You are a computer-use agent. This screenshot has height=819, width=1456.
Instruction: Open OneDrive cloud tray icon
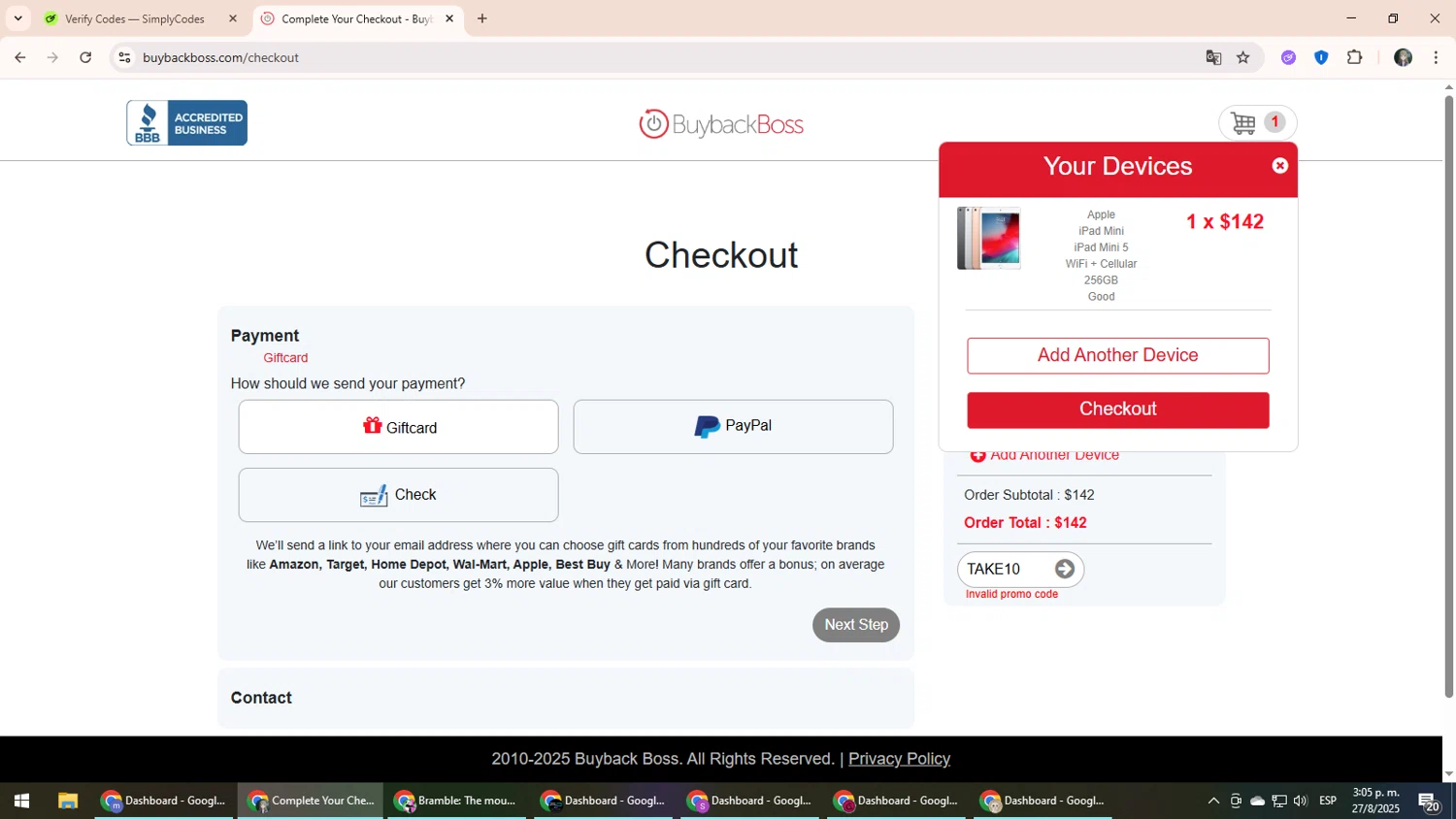click(1257, 801)
